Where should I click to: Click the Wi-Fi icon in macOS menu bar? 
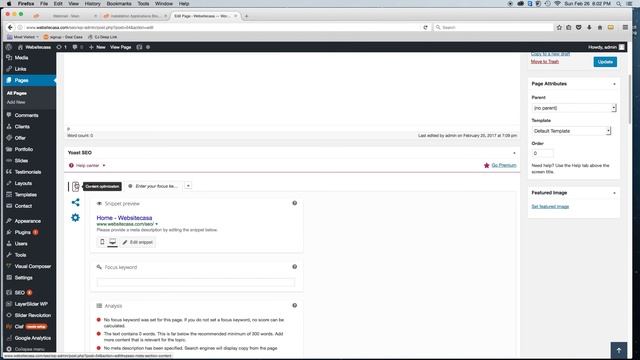tap(558, 4)
